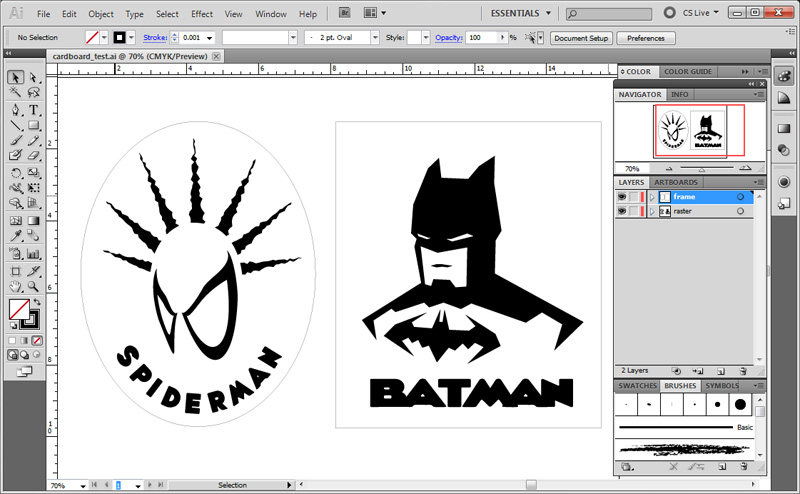The height and width of the screenshot is (494, 800).
Task: Open the CS Live dropdown
Action: tap(701, 13)
